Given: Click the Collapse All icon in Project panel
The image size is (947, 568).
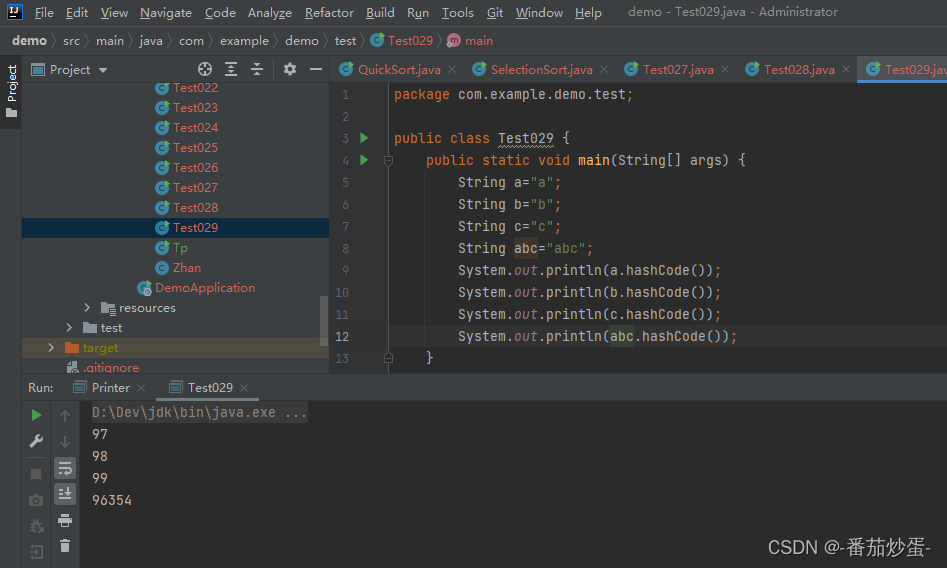Looking at the screenshot, I should tap(257, 69).
